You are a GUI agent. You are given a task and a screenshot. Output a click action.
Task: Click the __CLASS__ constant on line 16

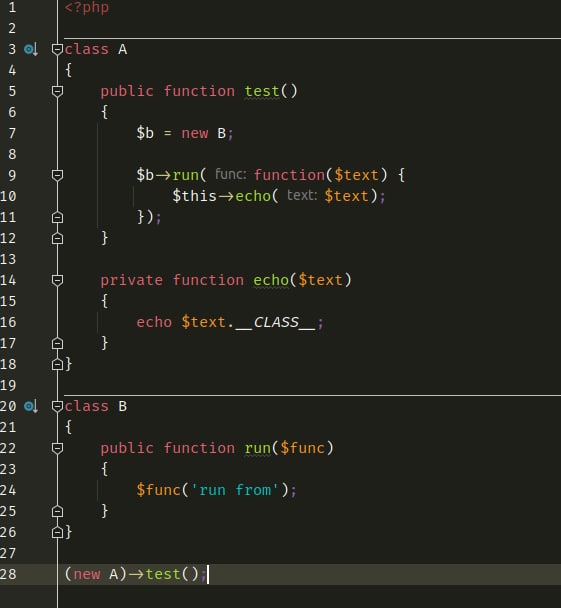point(275,322)
